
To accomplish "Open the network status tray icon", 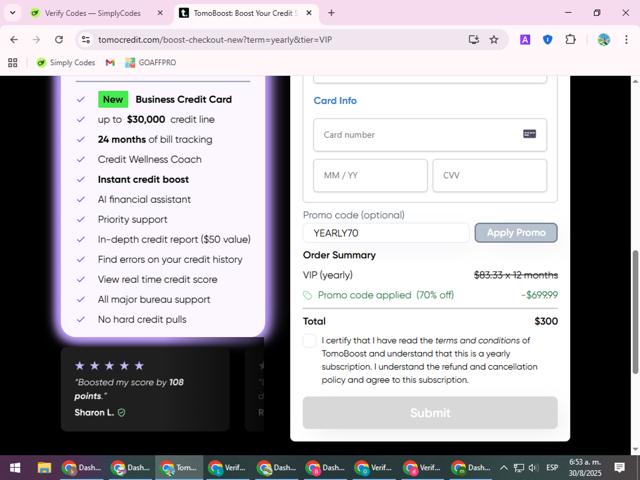I will pyautogui.click(x=519, y=467).
